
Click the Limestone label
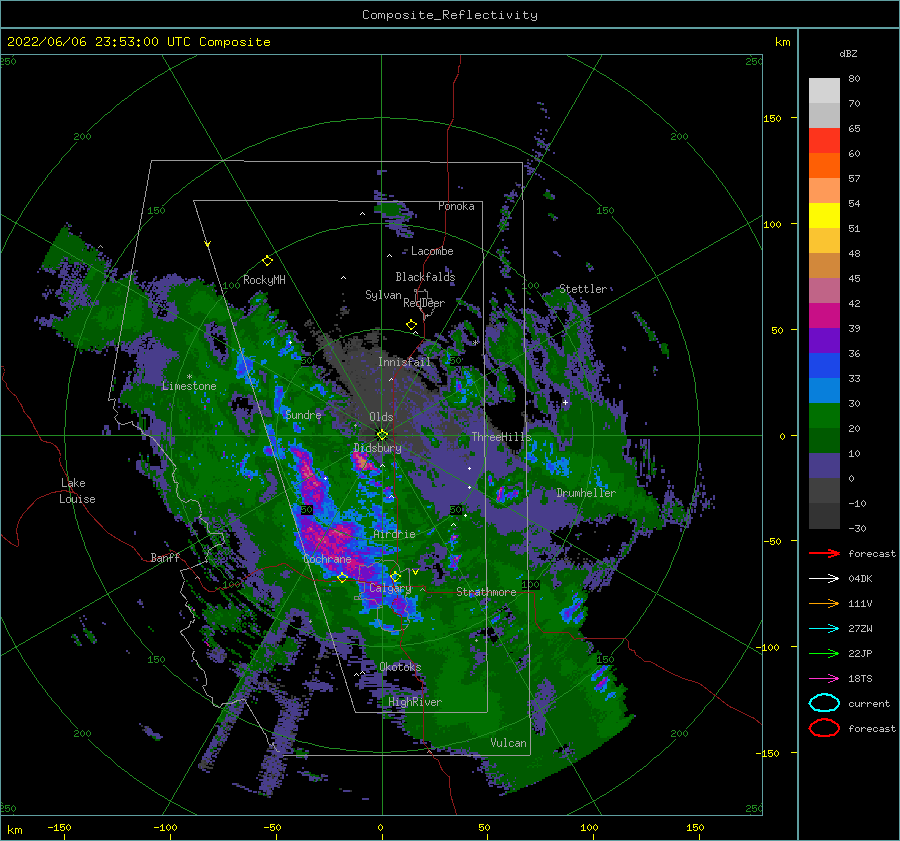click(189, 386)
